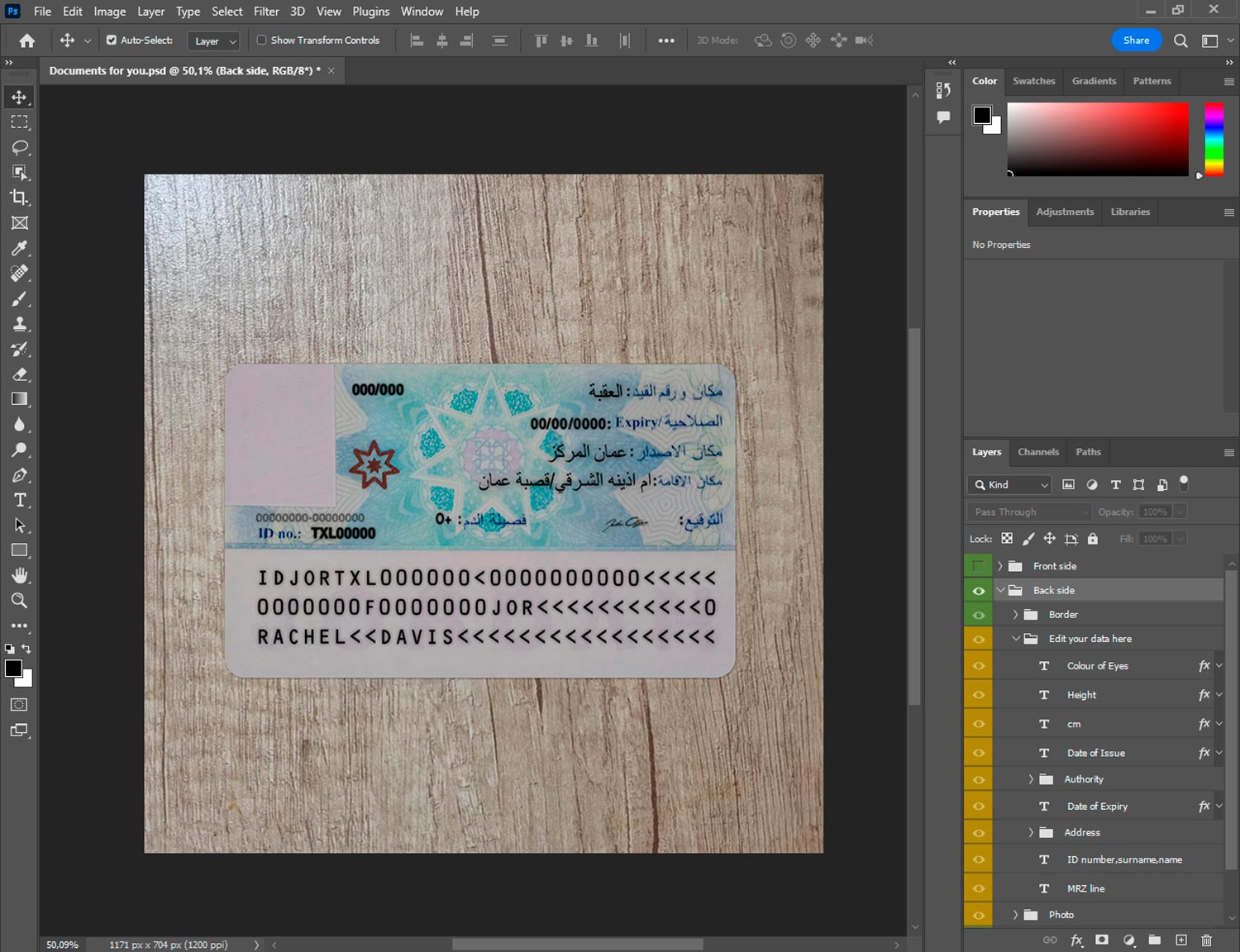
Task: Select the Crop tool
Action: point(20,198)
